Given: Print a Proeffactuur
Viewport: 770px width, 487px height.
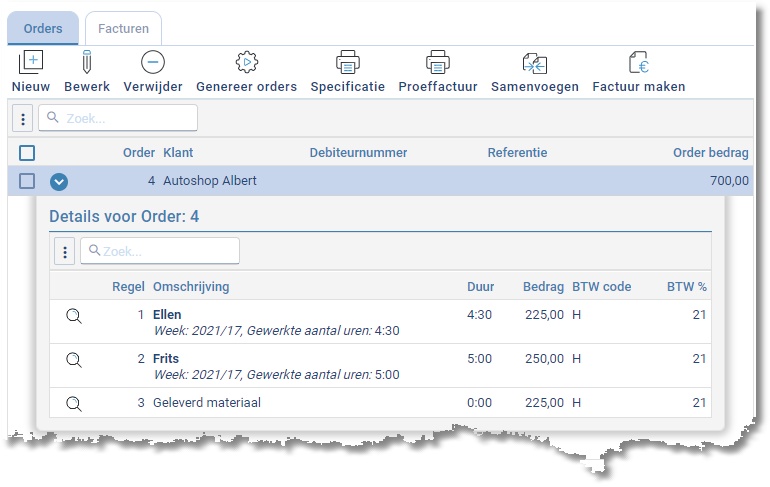Looking at the screenshot, I should coord(438,63).
